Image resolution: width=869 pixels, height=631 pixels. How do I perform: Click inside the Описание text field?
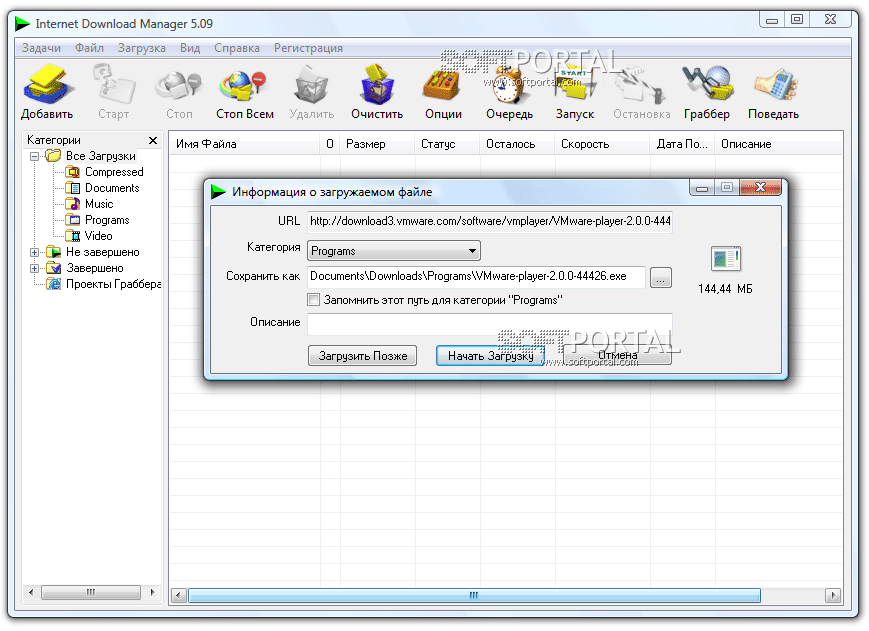(490, 324)
